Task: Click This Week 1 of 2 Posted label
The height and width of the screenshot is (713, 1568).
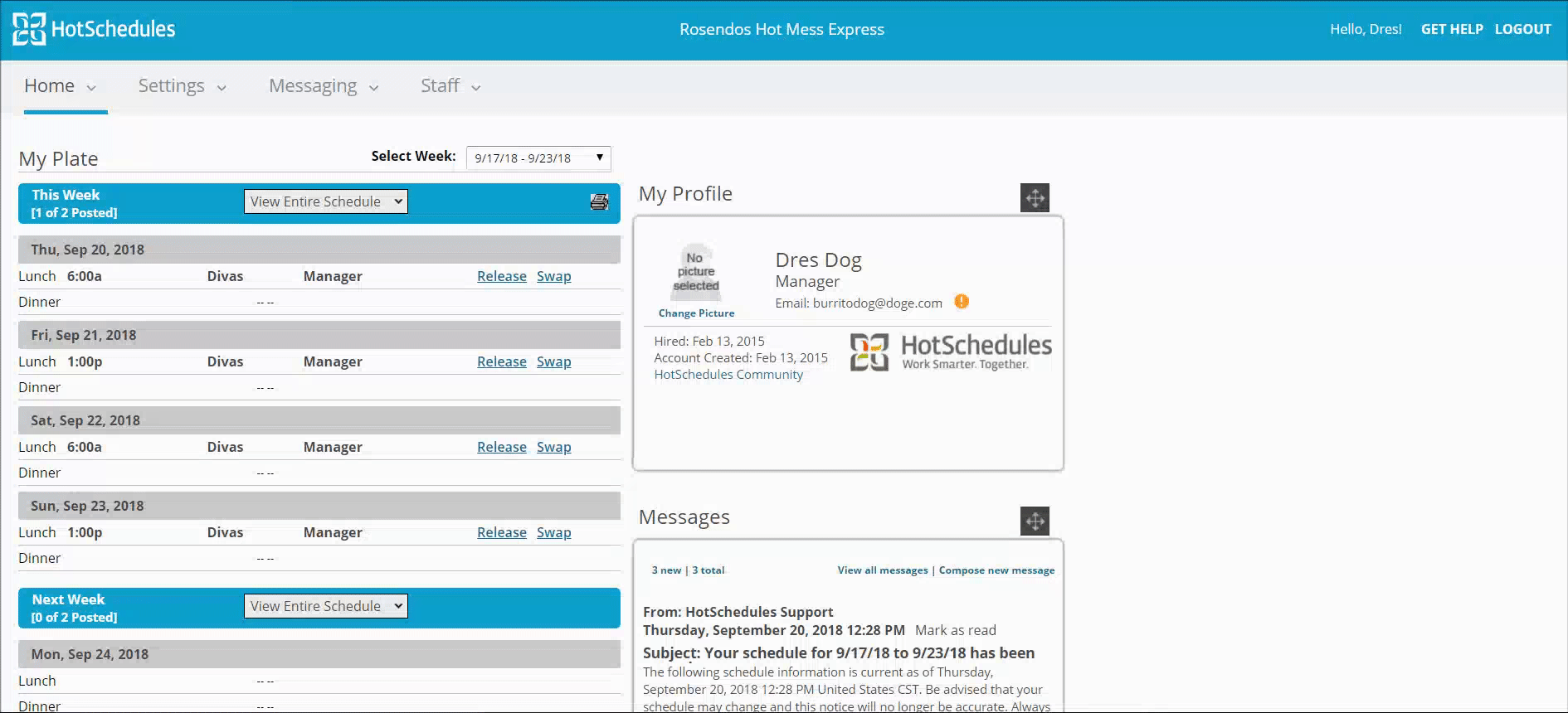Action: point(74,203)
